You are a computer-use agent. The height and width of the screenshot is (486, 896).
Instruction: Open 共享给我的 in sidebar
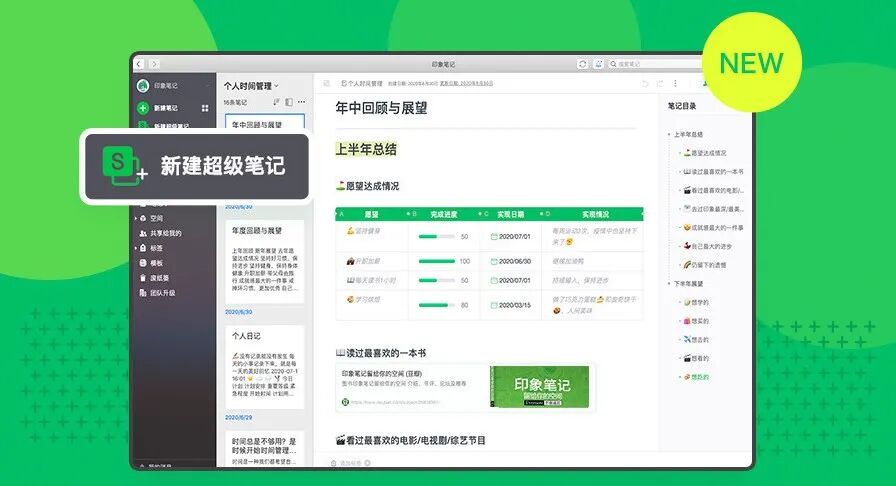161,233
